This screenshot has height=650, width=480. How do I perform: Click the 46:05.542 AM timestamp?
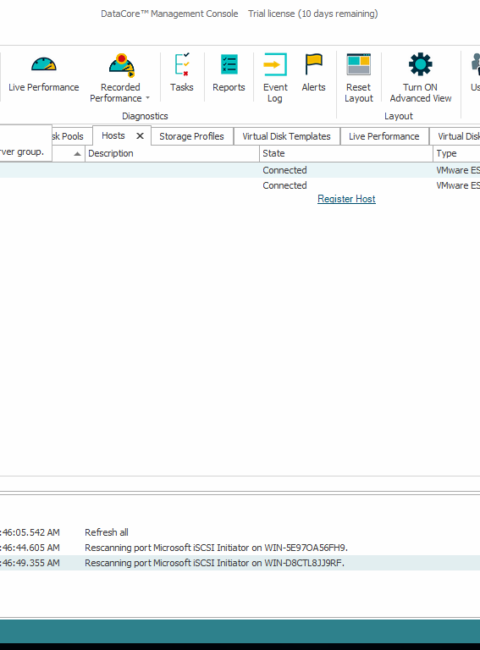coord(30,532)
